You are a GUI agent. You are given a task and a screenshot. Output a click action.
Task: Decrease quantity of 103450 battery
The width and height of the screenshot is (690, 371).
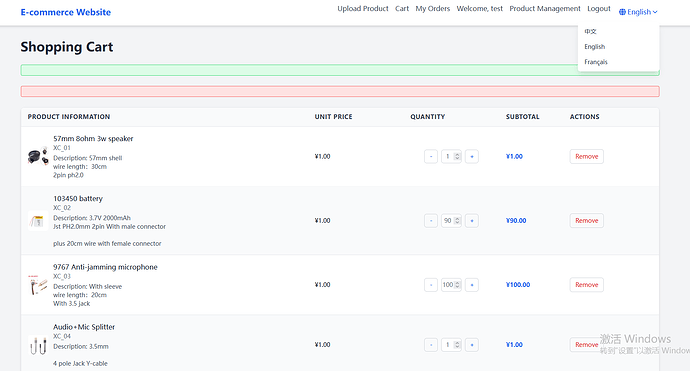click(431, 220)
